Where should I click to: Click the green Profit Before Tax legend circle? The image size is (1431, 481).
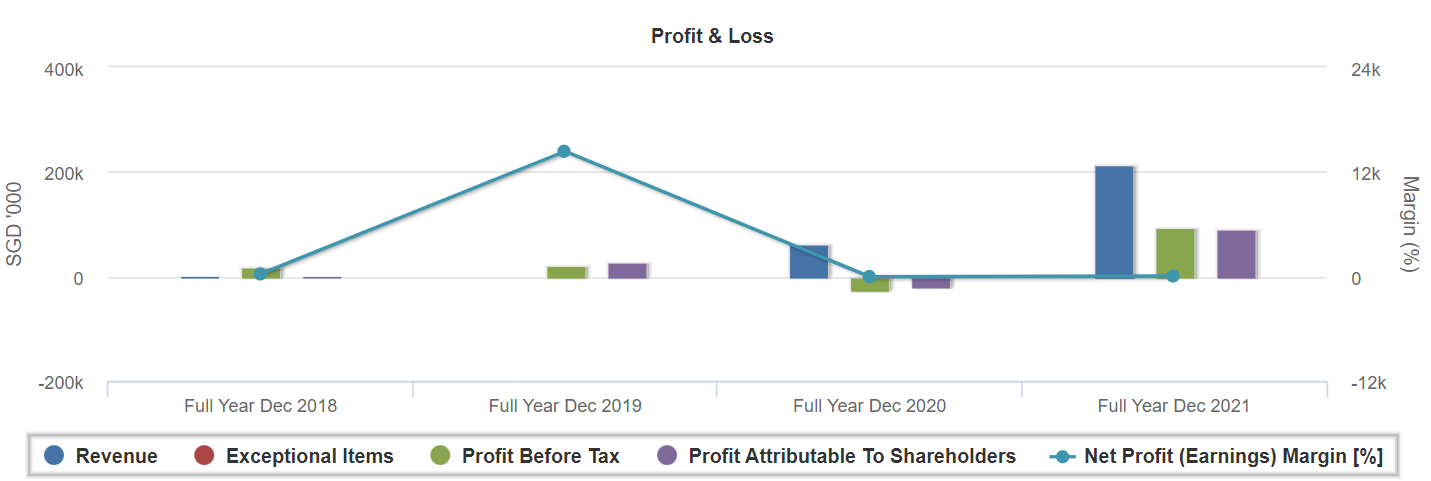(441, 456)
